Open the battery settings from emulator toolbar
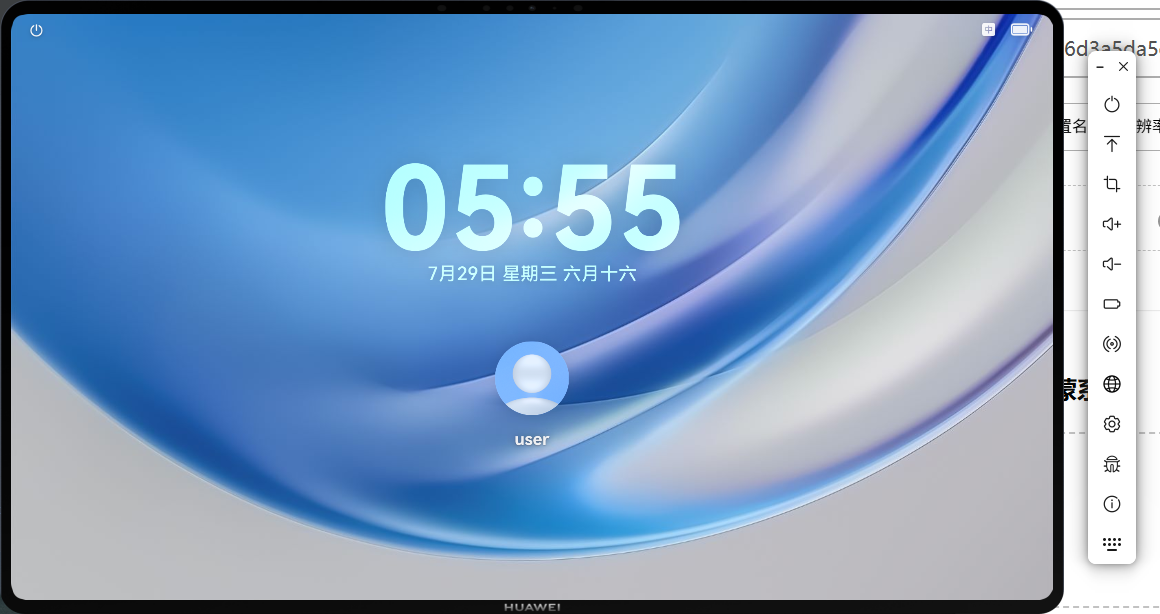 (x=1112, y=304)
